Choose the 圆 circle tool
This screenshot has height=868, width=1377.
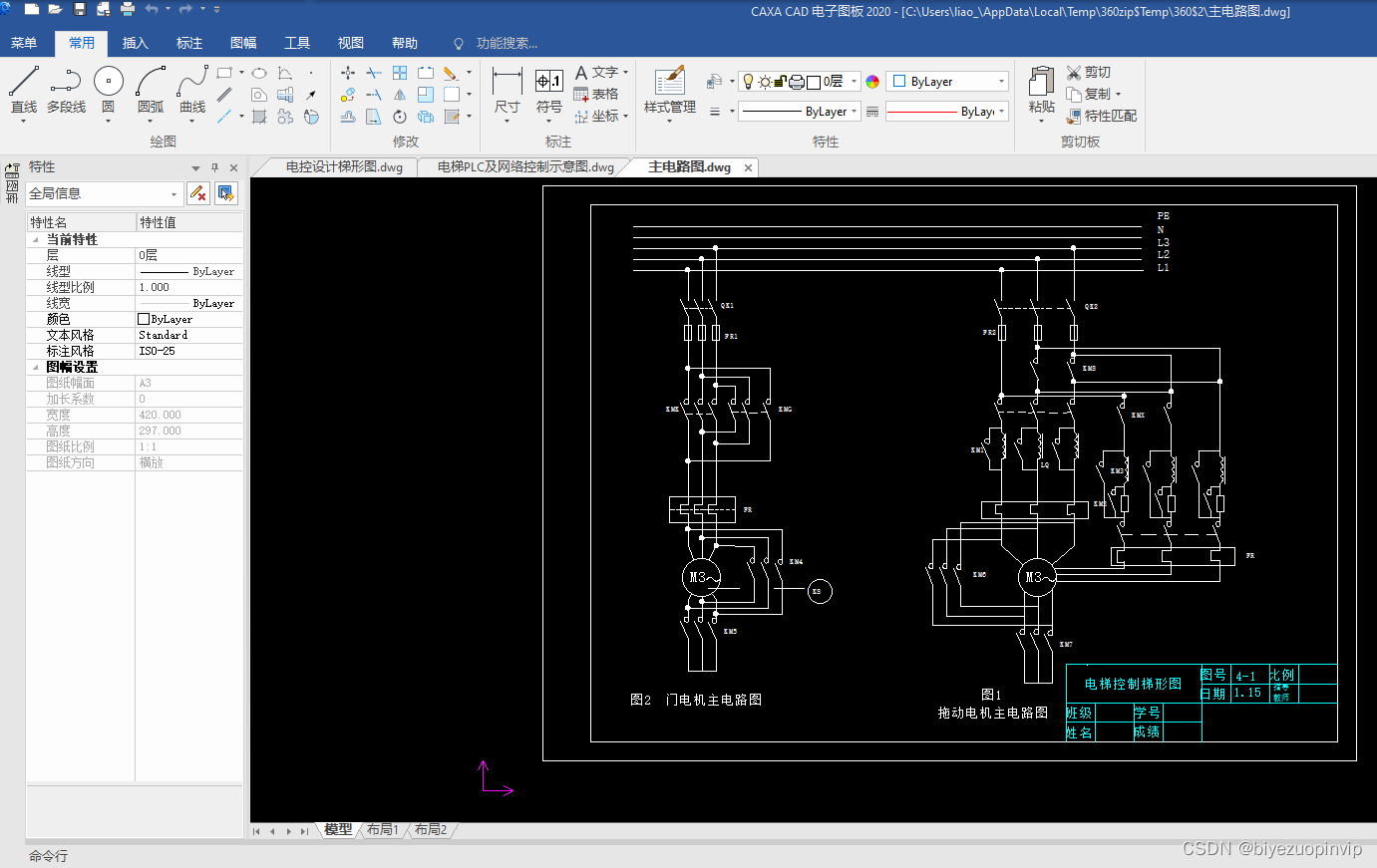108,90
